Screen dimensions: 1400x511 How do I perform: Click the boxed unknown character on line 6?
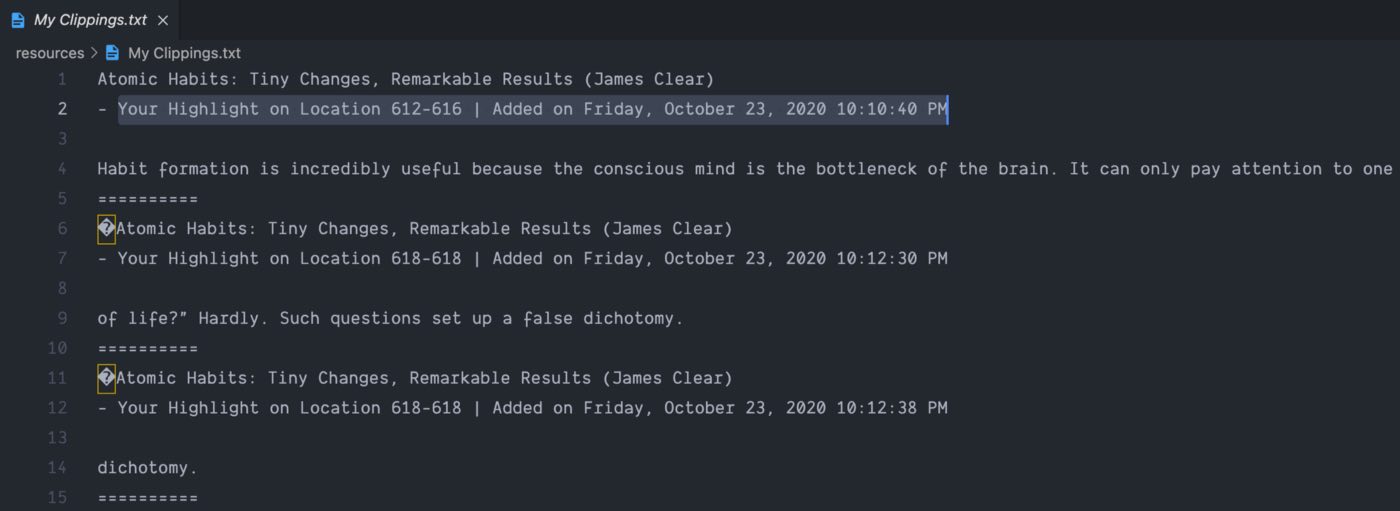click(106, 229)
